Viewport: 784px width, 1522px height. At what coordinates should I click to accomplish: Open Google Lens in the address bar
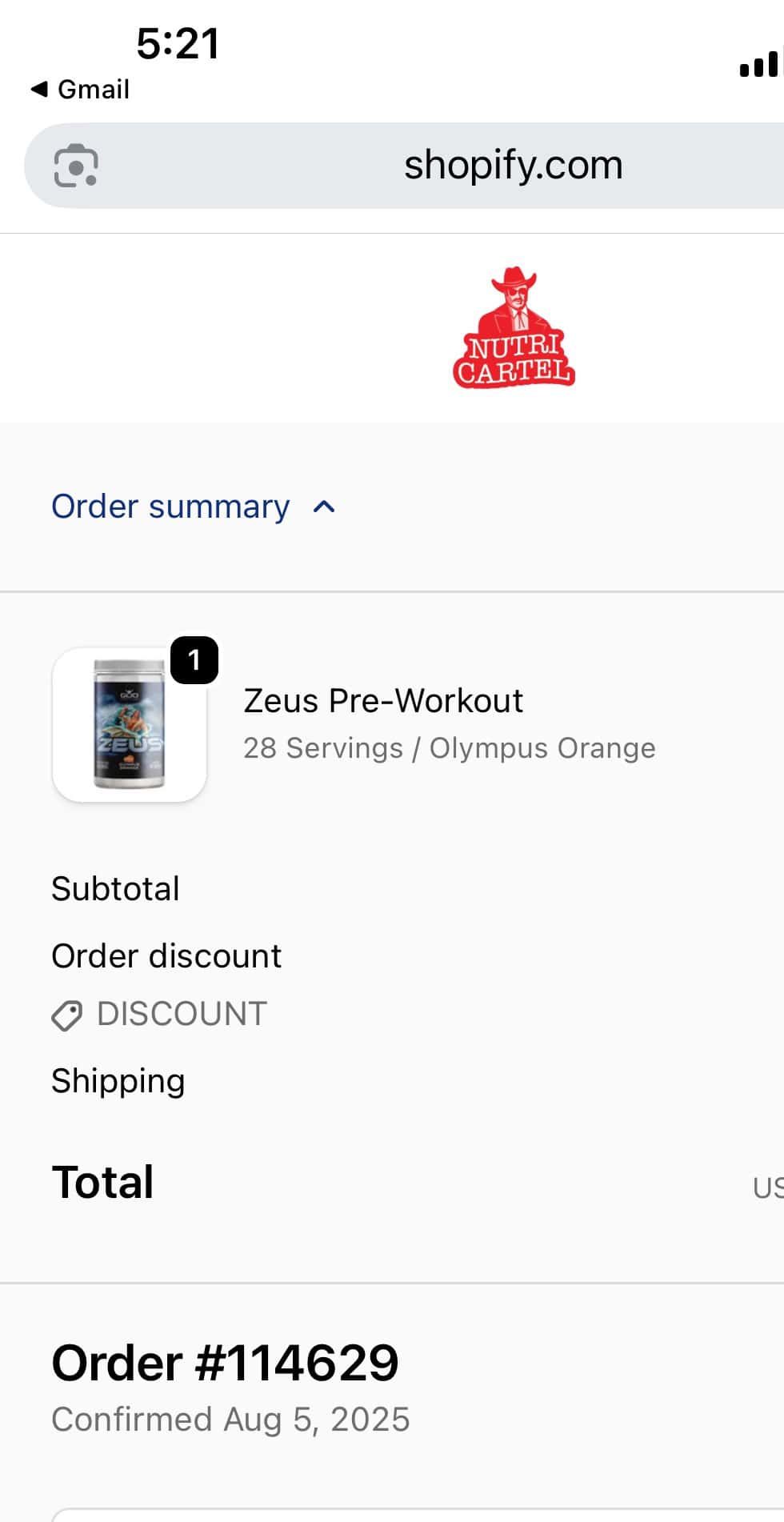[x=75, y=166]
